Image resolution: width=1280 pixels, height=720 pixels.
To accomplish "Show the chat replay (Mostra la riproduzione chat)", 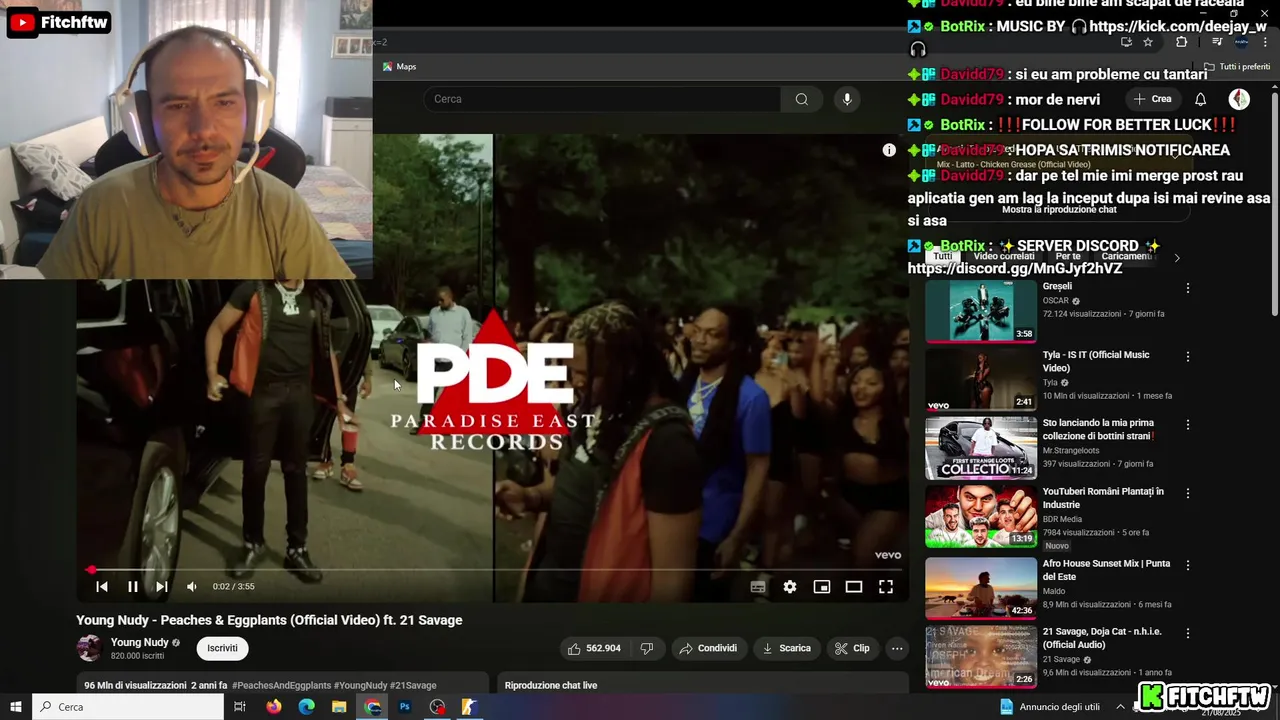I will pyautogui.click(x=1059, y=210).
